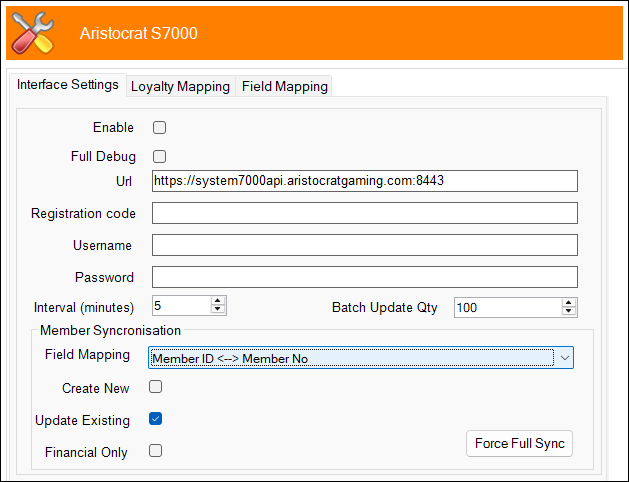Click the Update Existing label

pyautogui.click(x=83, y=420)
